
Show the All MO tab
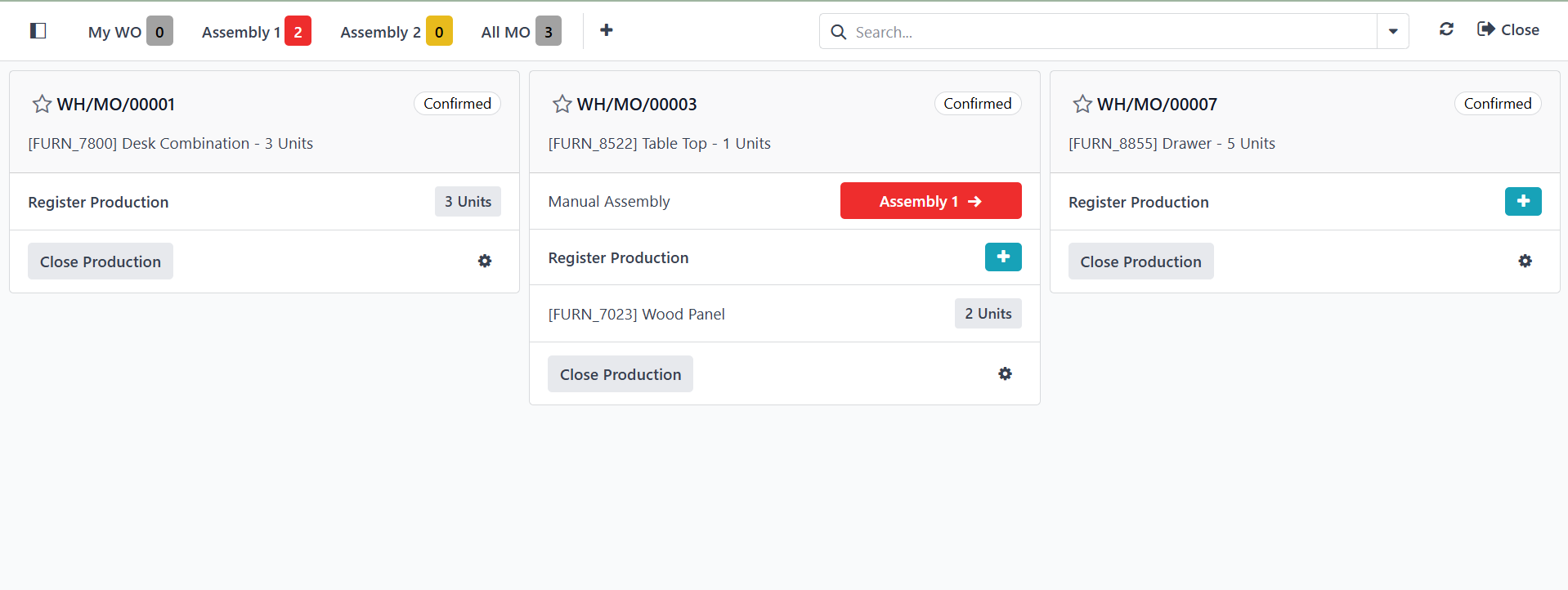520,32
